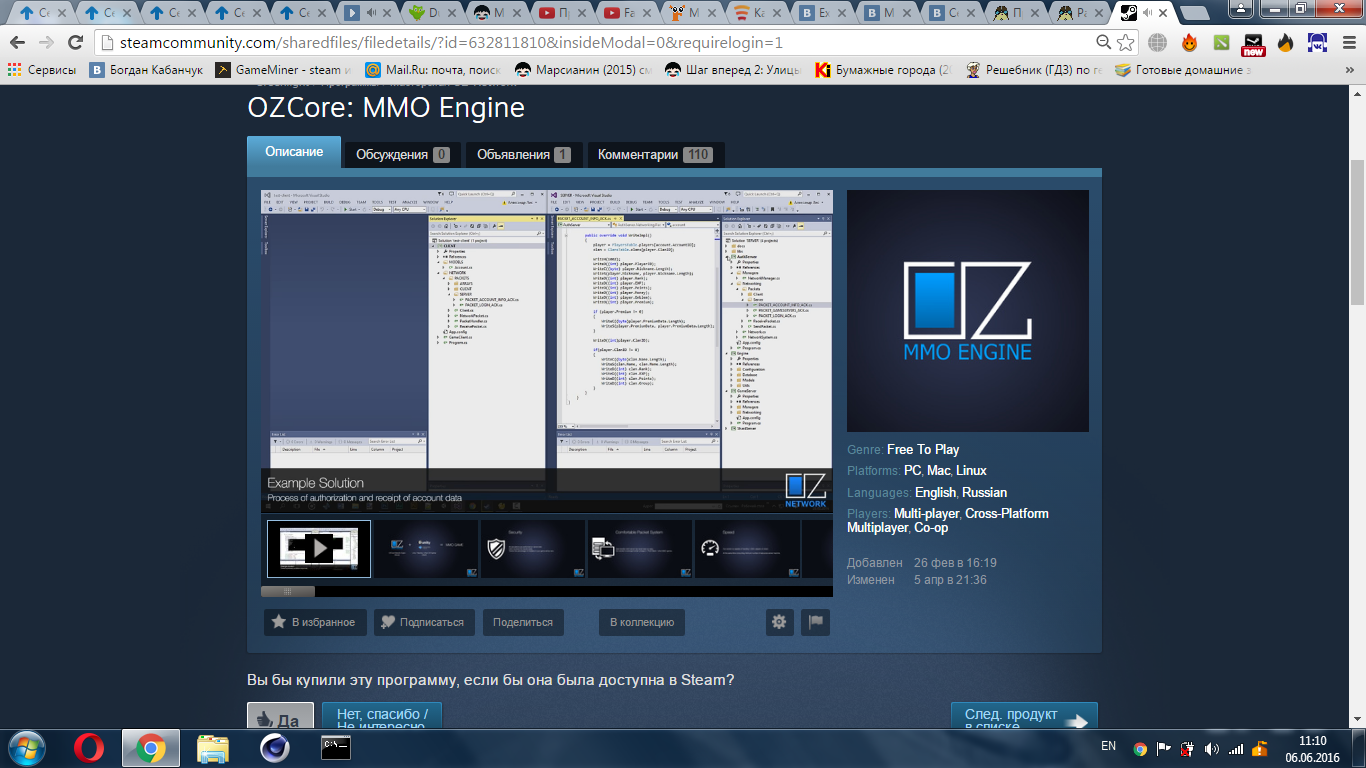
Task: Click the thumbnail strip horizontal scrollbar handle
Action: [288, 591]
